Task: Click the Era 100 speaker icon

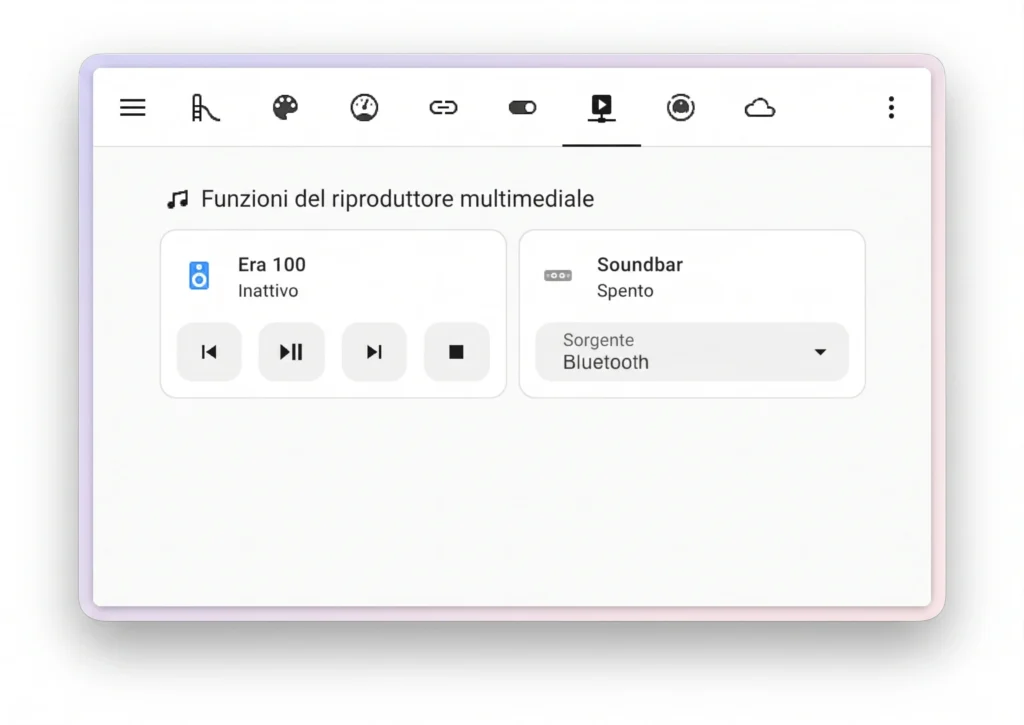Action: click(x=199, y=276)
